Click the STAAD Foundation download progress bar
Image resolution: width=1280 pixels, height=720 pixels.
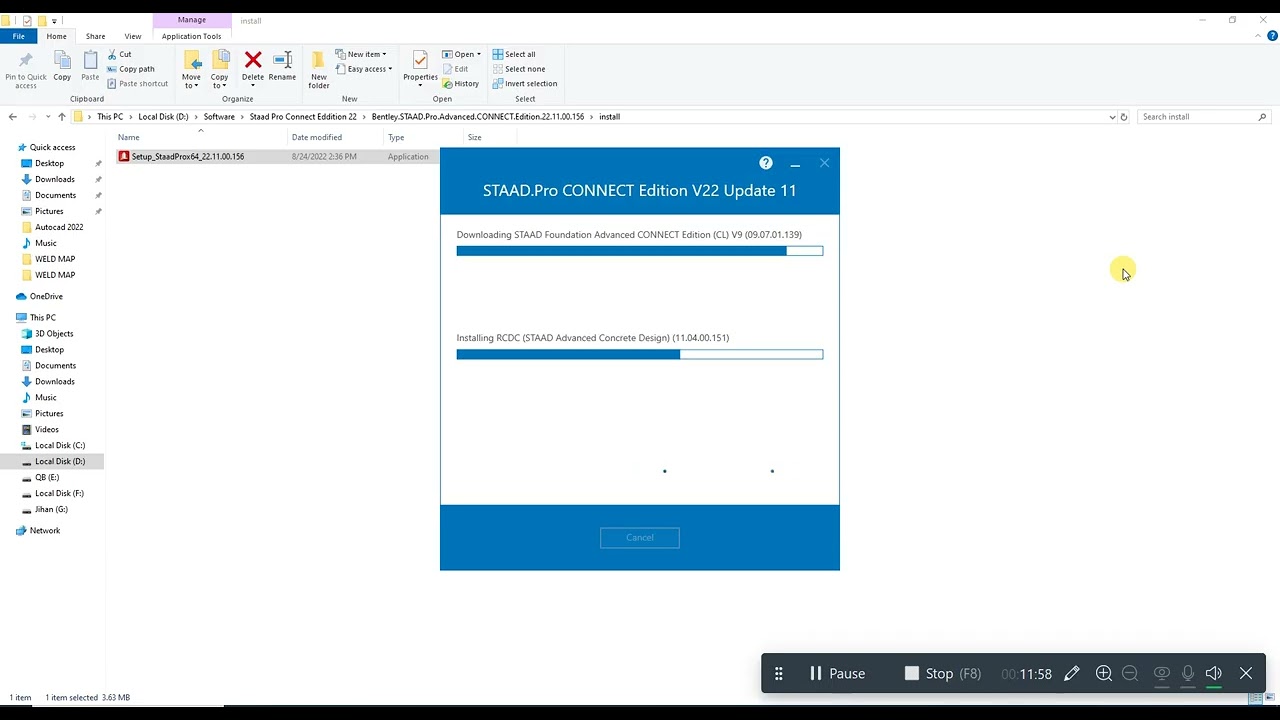(640, 251)
